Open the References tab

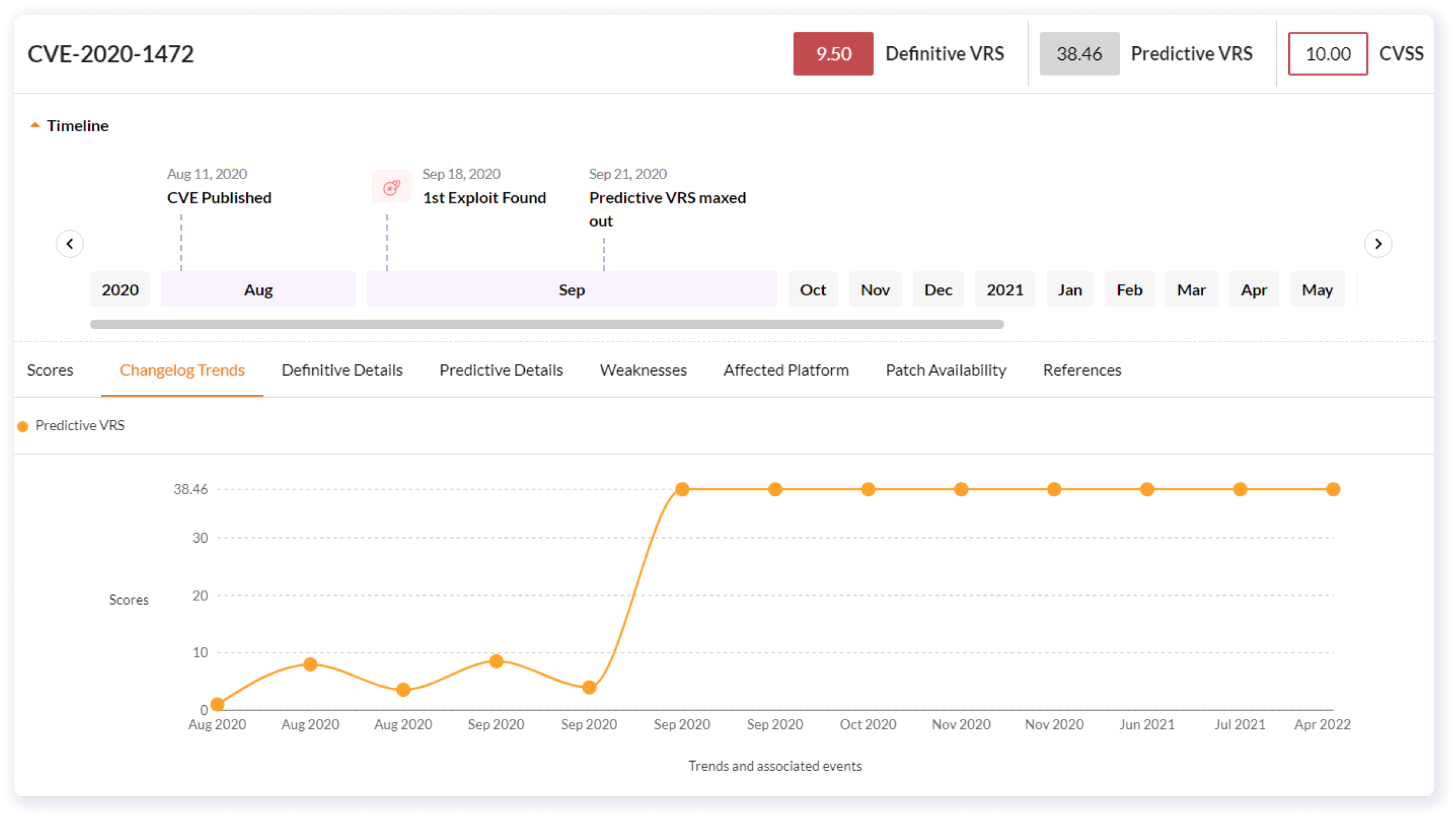1082,370
